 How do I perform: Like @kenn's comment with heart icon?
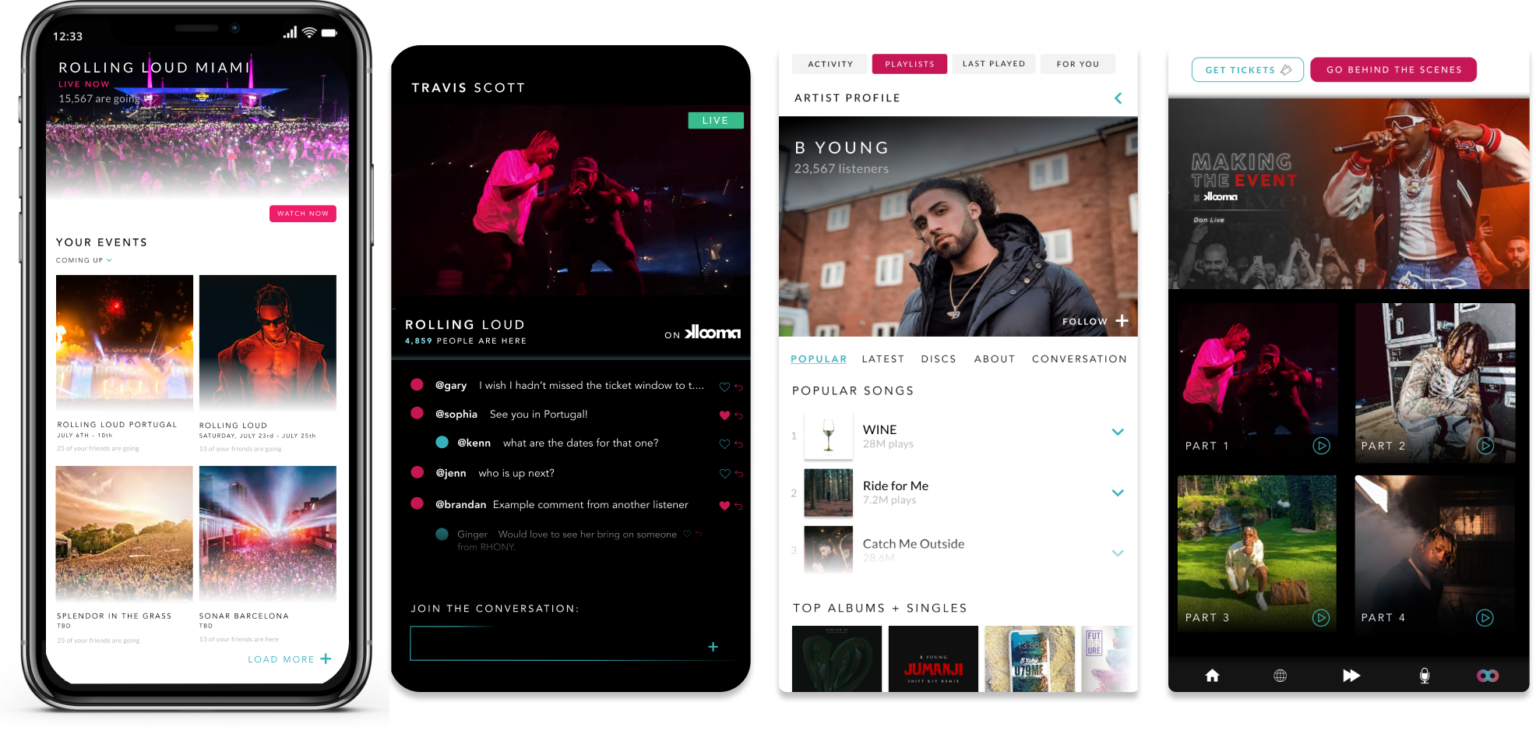click(724, 444)
